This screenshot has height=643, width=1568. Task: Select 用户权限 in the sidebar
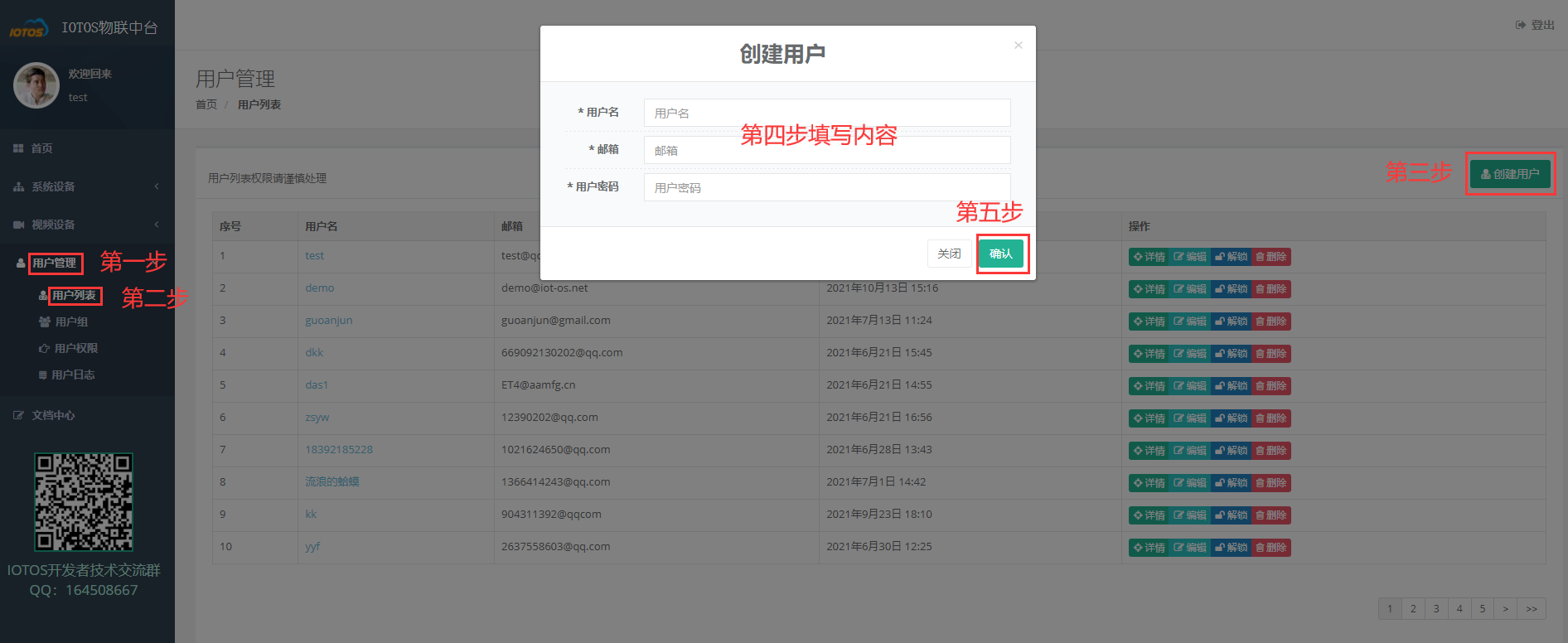(75, 349)
